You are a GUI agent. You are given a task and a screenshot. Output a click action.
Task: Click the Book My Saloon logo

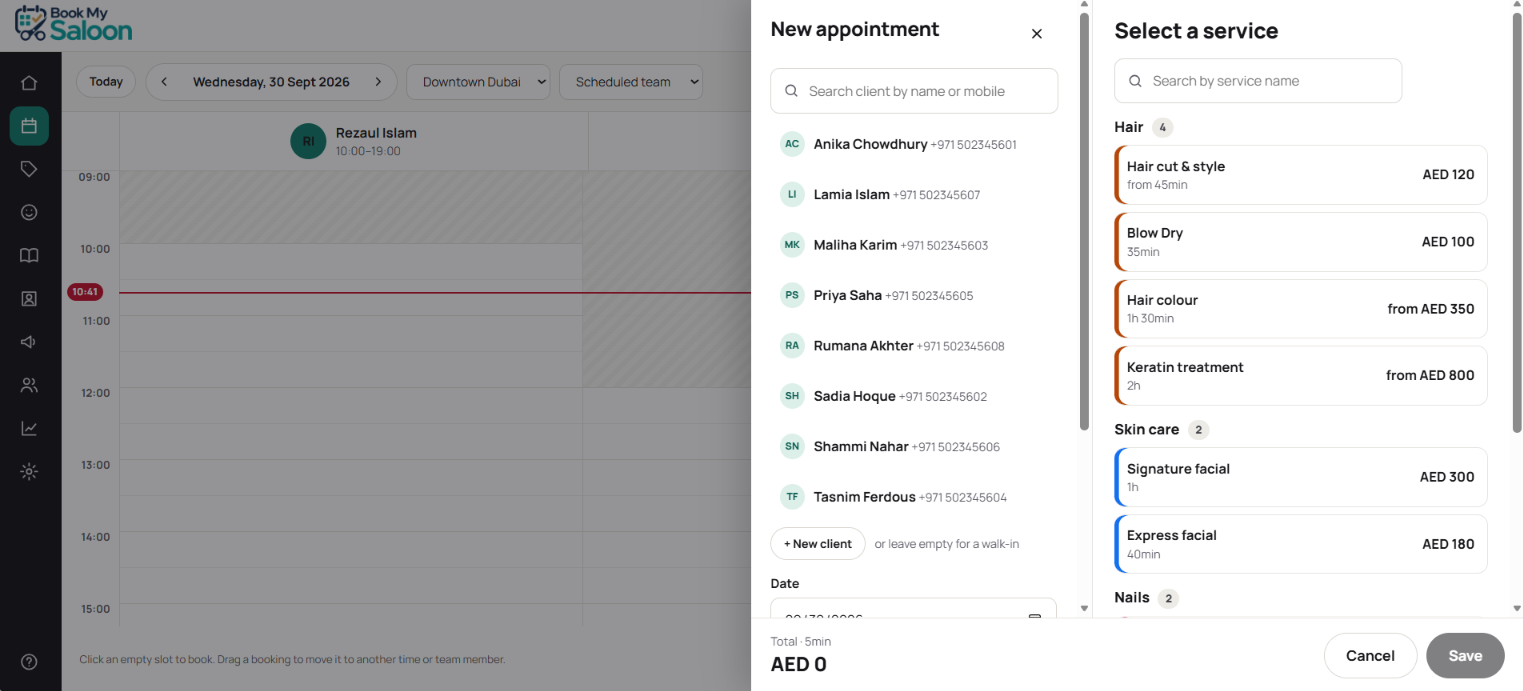pos(73,23)
